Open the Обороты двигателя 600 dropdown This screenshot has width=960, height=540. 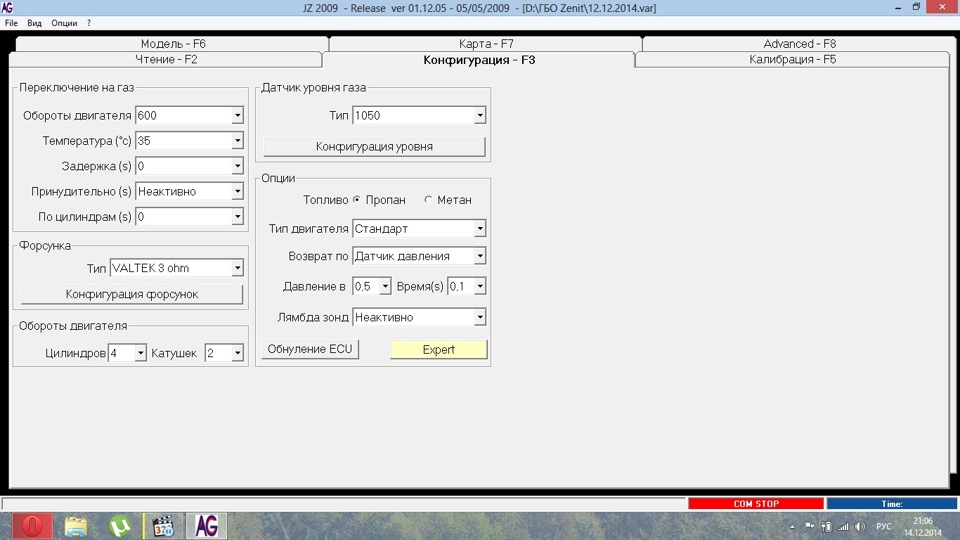[237, 115]
